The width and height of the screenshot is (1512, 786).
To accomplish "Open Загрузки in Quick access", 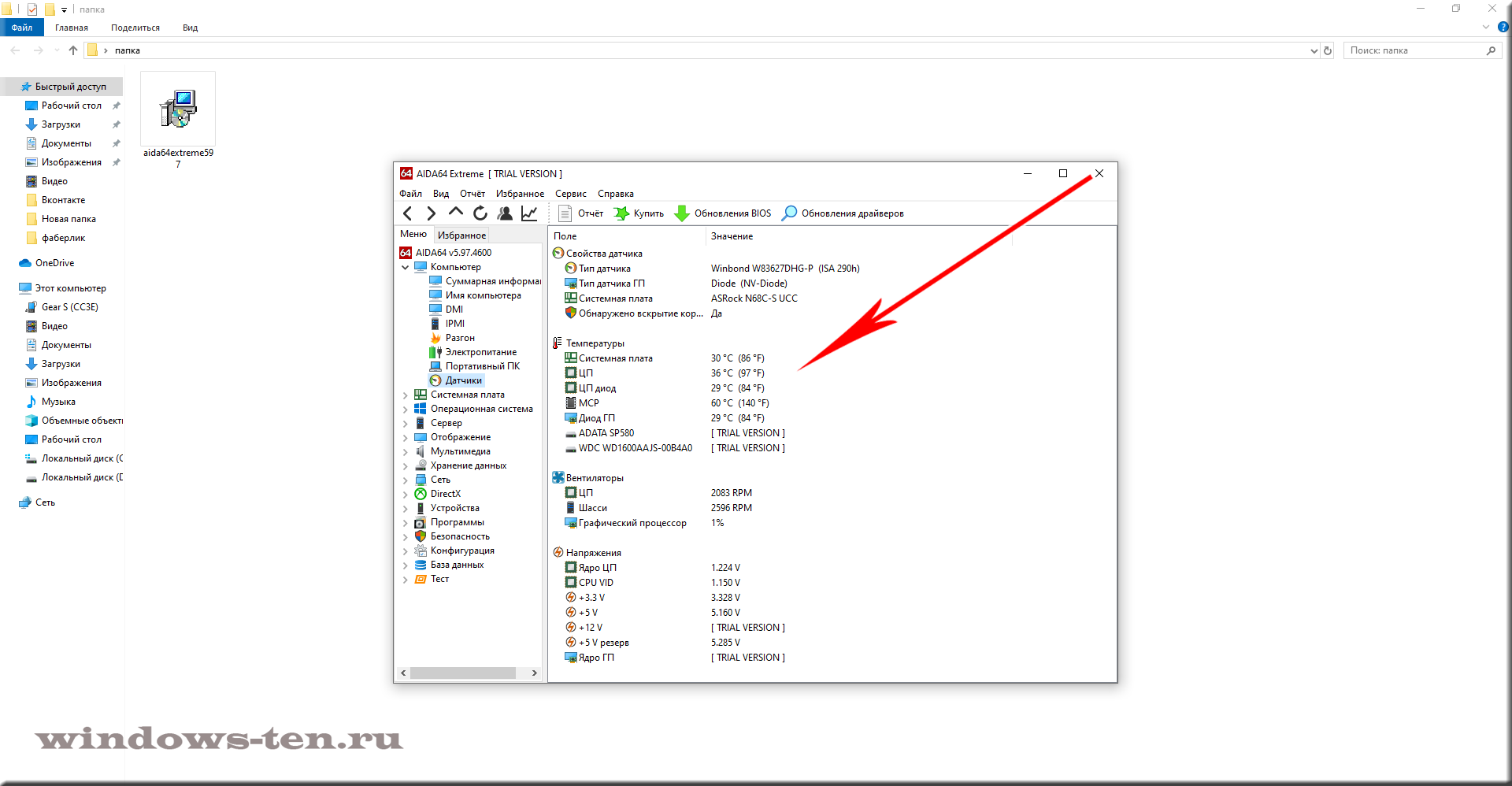I will tap(61, 124).
